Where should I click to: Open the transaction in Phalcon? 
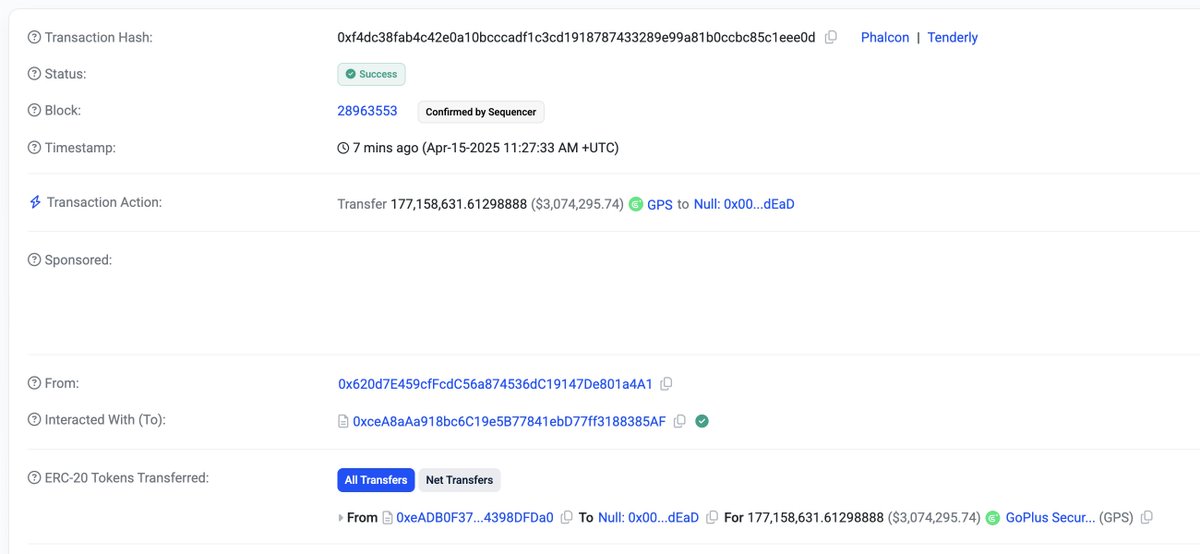885,38
